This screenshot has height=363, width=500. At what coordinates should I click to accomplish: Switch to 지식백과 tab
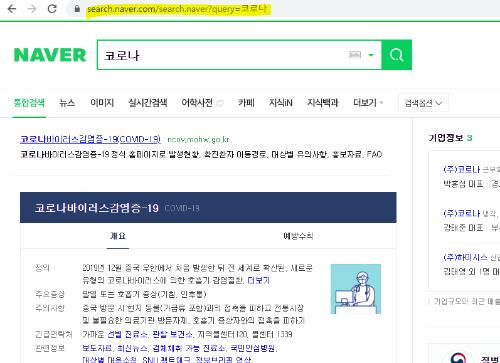(323, 103)
